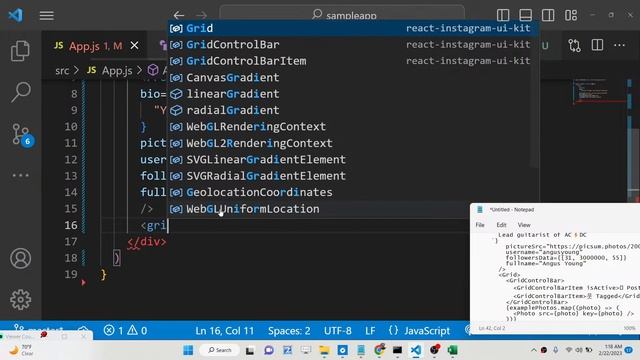
Task: Show additional views ellipsis in activity bar
Action: 20,176
